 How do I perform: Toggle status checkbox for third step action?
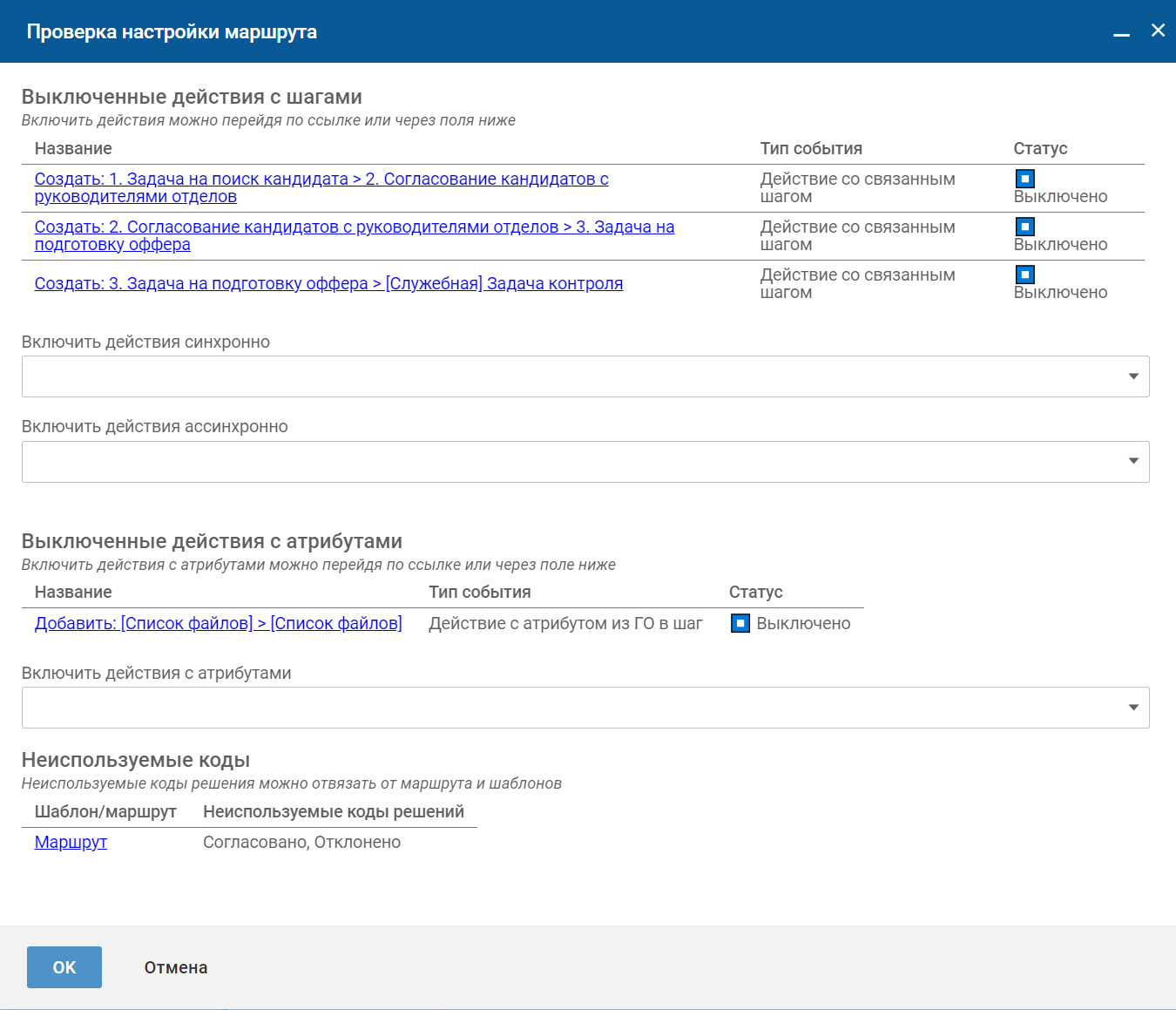tap(1025, 275)
